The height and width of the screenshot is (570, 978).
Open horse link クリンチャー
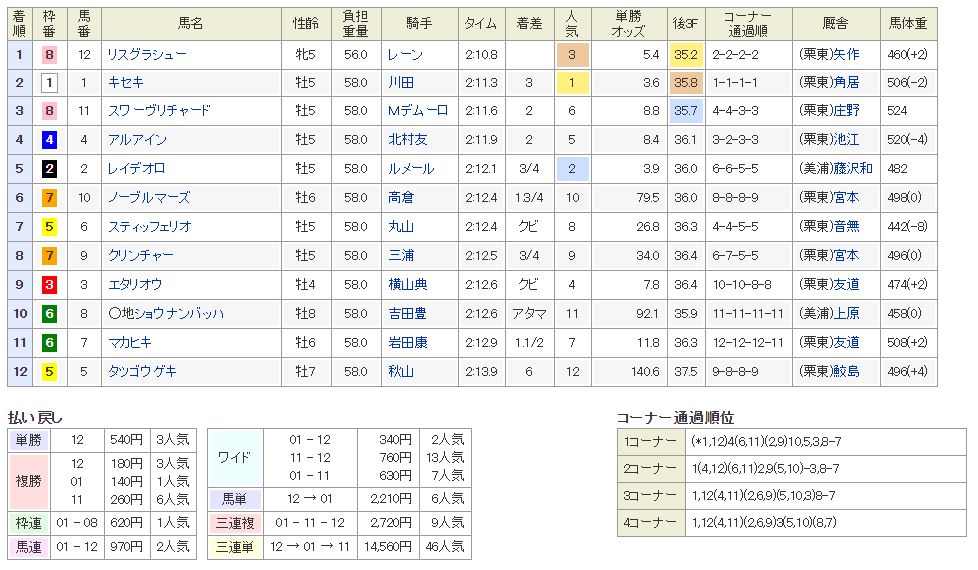click(141, 255)
